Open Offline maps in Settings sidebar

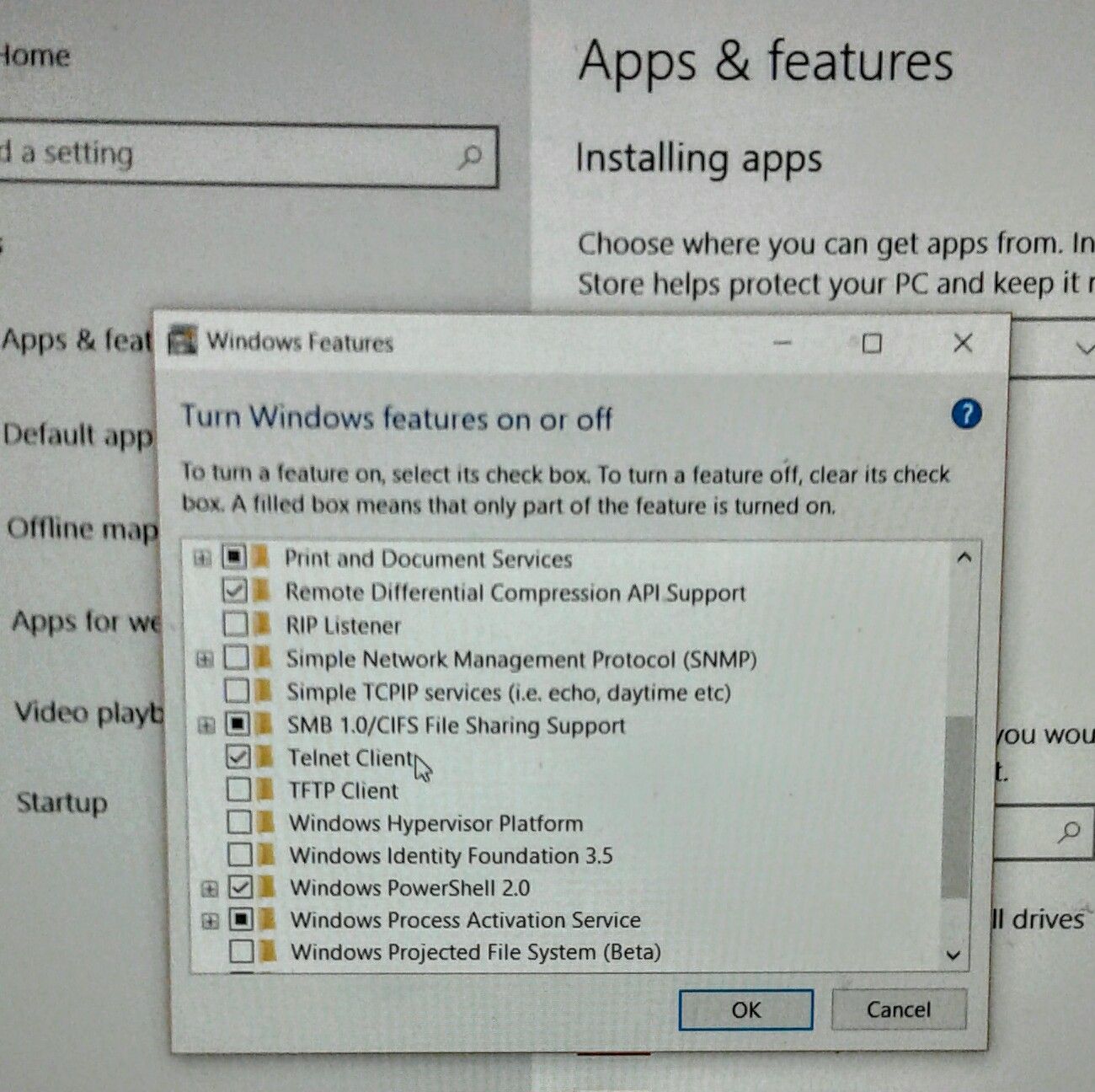[x=82, y=529]
